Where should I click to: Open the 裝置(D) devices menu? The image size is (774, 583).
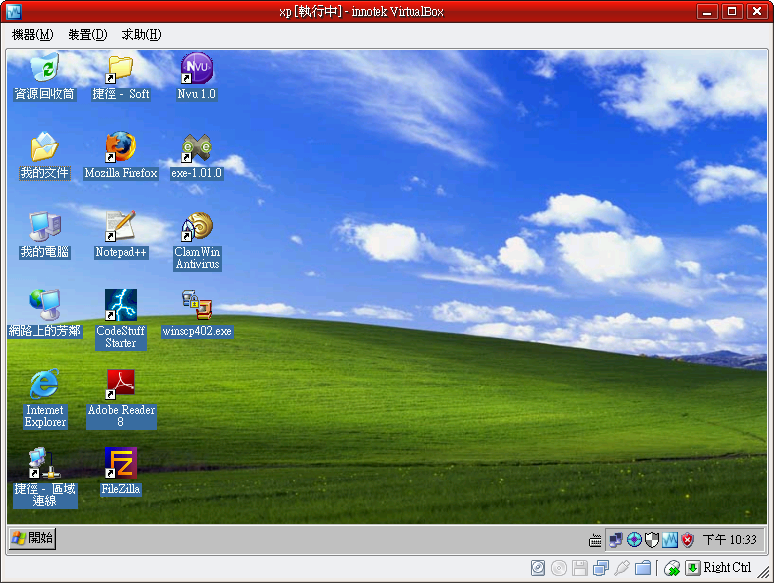[87, 35]
